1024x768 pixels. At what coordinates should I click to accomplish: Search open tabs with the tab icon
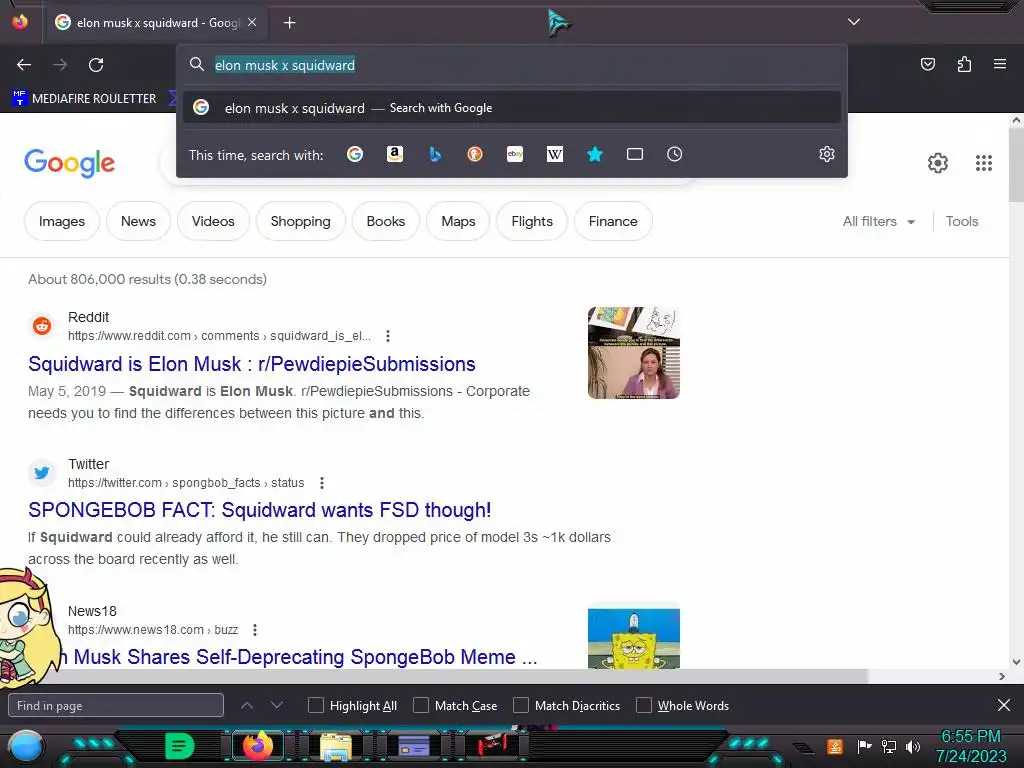[635, 154]
